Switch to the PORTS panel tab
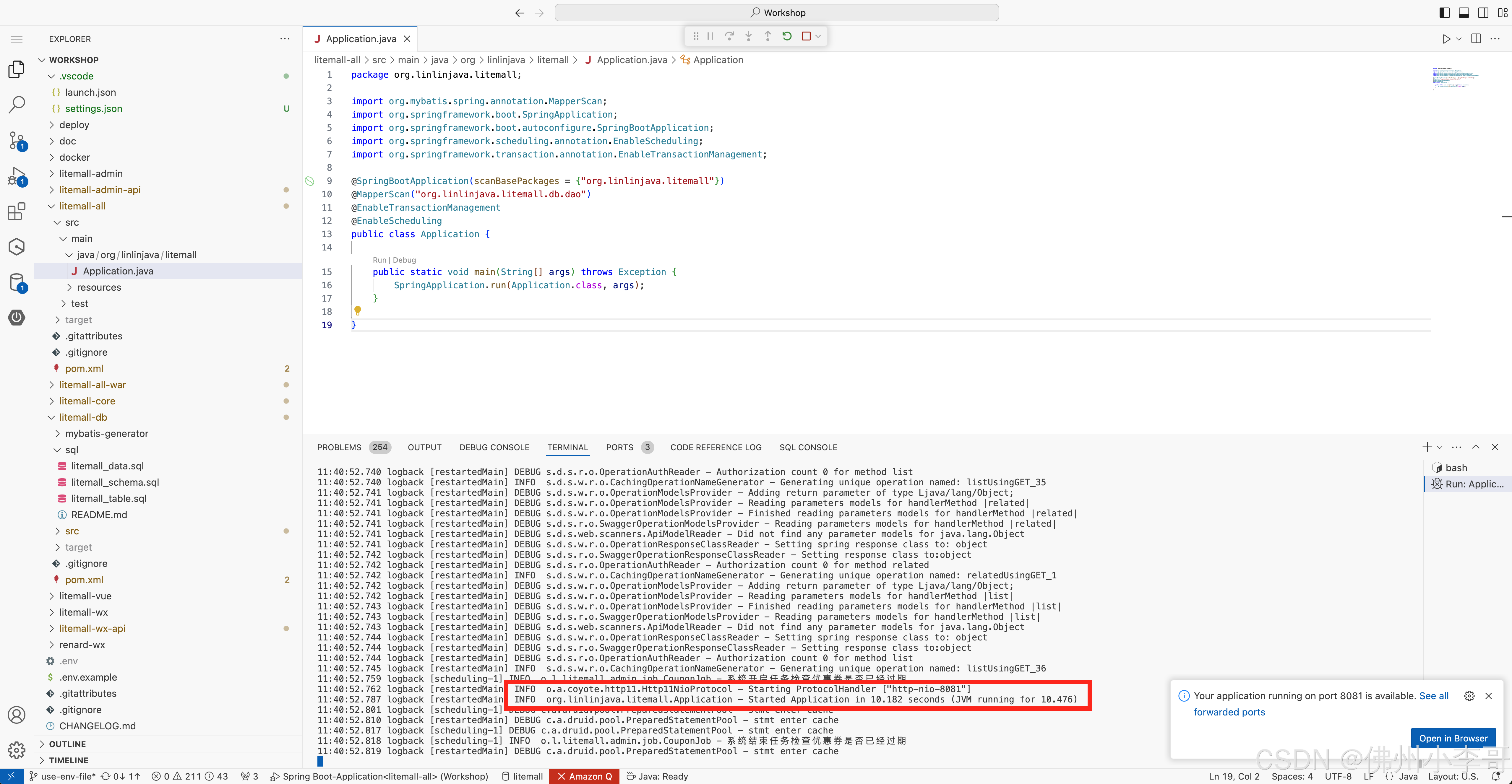1512x784 pixels. click(619, 447)
